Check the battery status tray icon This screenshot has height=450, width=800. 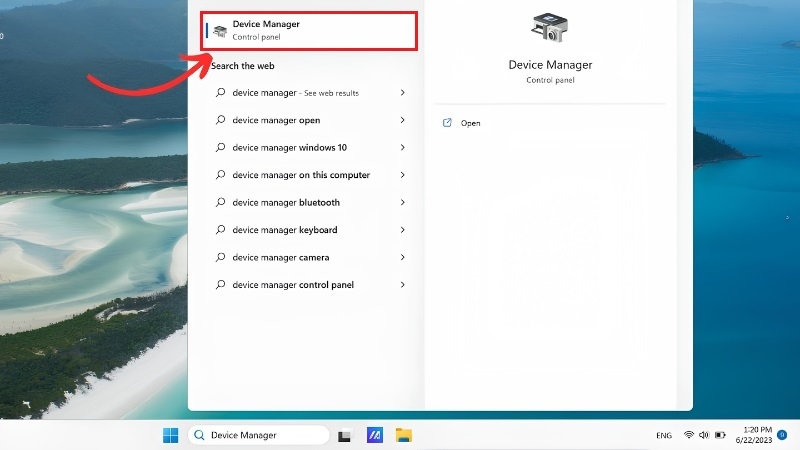(x=720, y=435)
